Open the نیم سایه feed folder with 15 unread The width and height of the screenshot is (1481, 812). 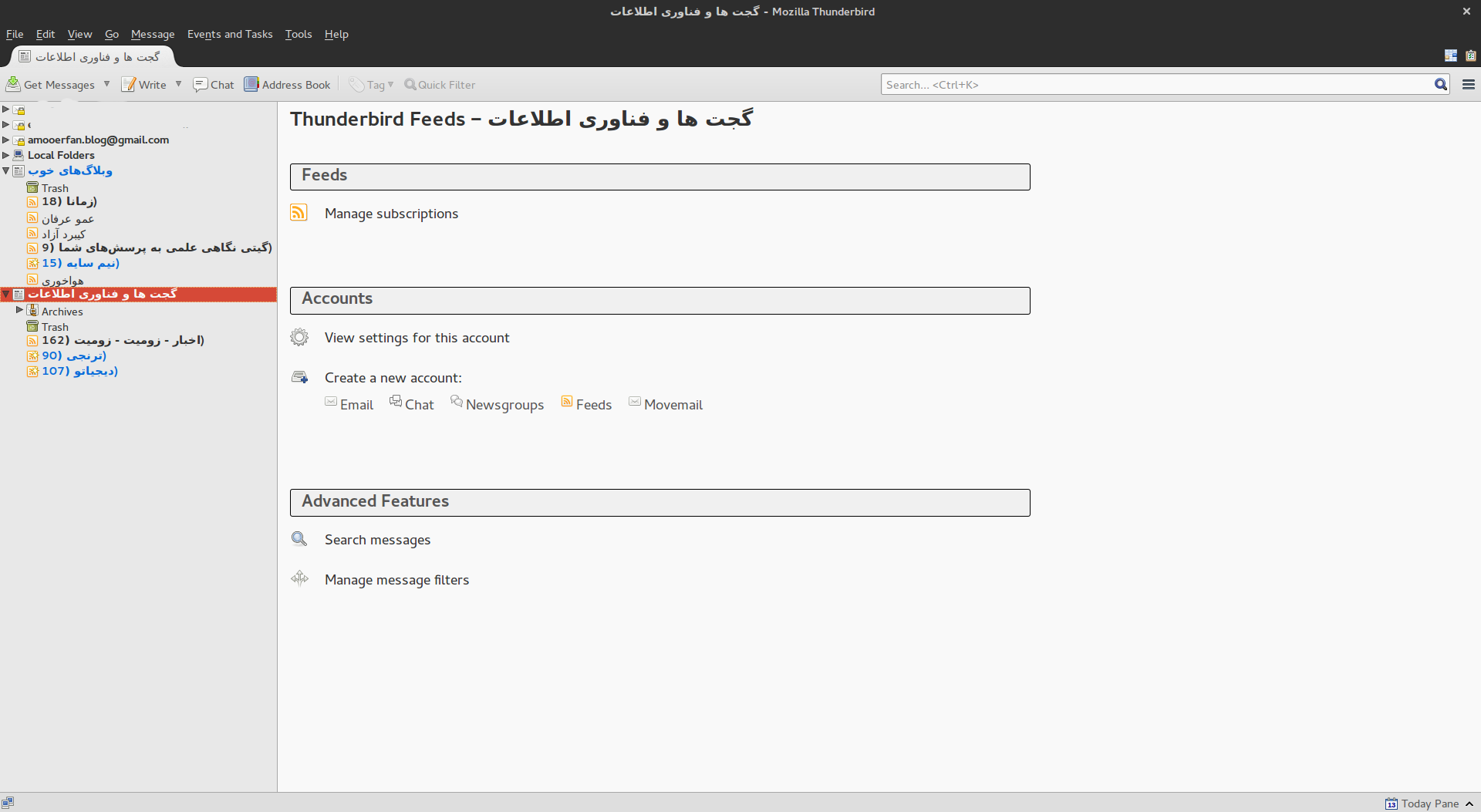pos(80,263)
